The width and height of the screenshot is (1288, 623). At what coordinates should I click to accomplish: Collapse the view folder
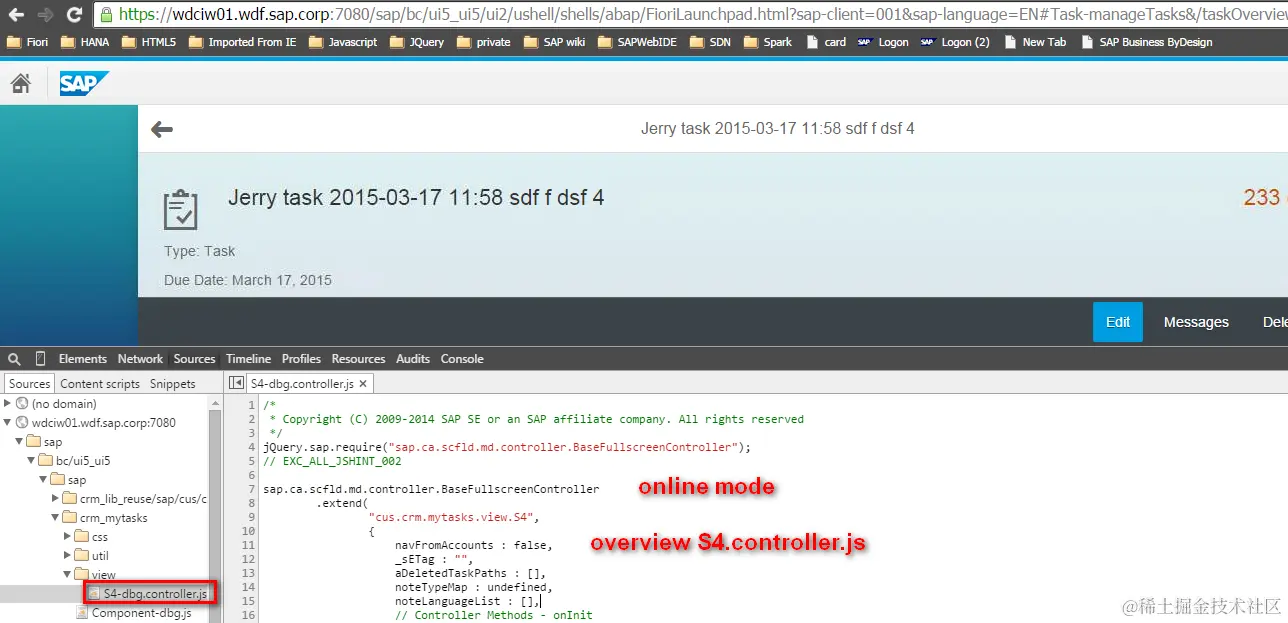click(68, 575)
